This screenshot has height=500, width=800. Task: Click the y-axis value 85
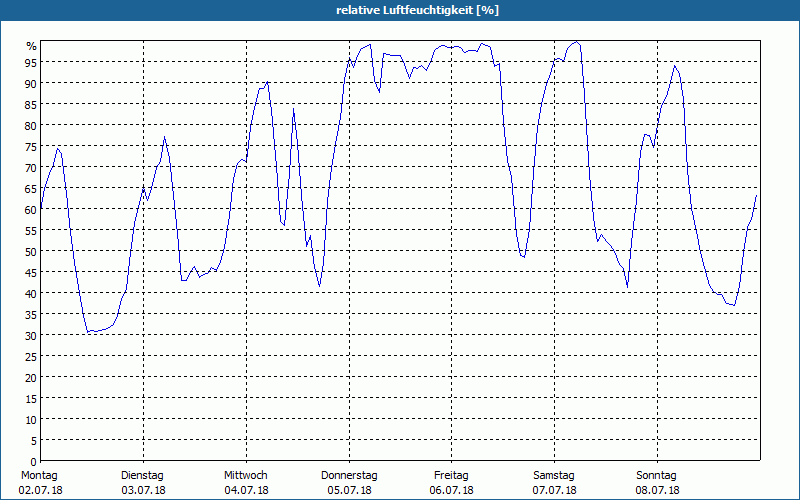point(31,105)
